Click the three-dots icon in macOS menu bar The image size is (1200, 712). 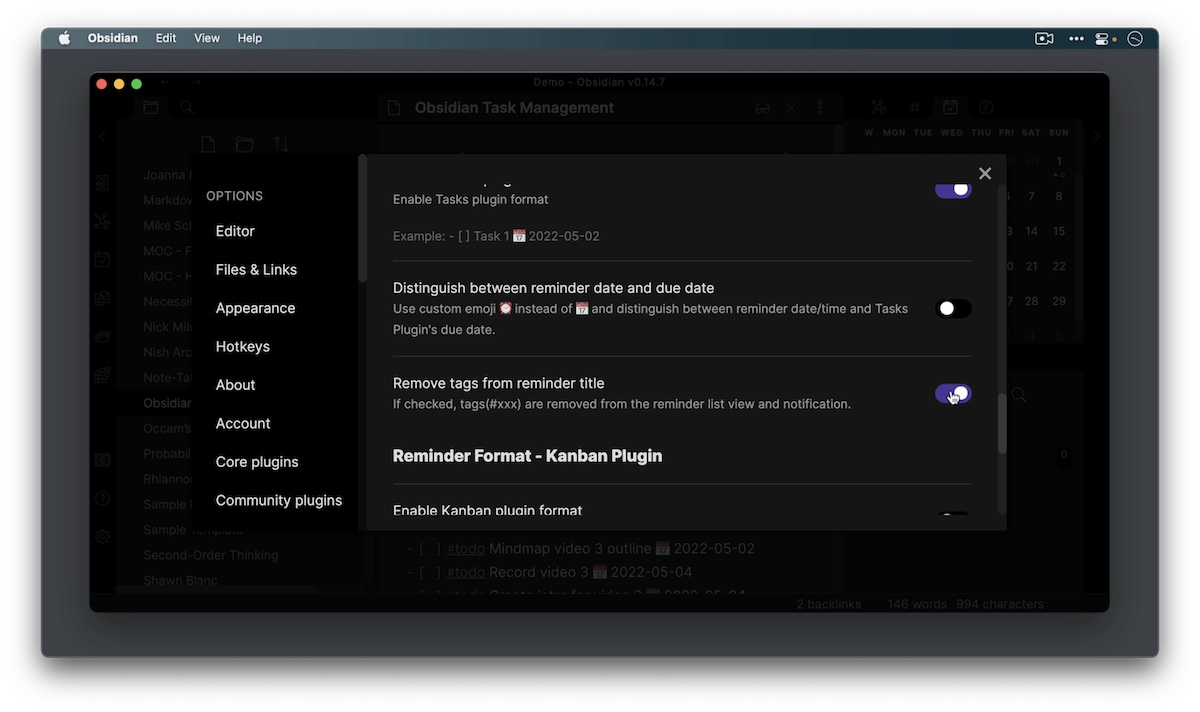coord(1076,38)
